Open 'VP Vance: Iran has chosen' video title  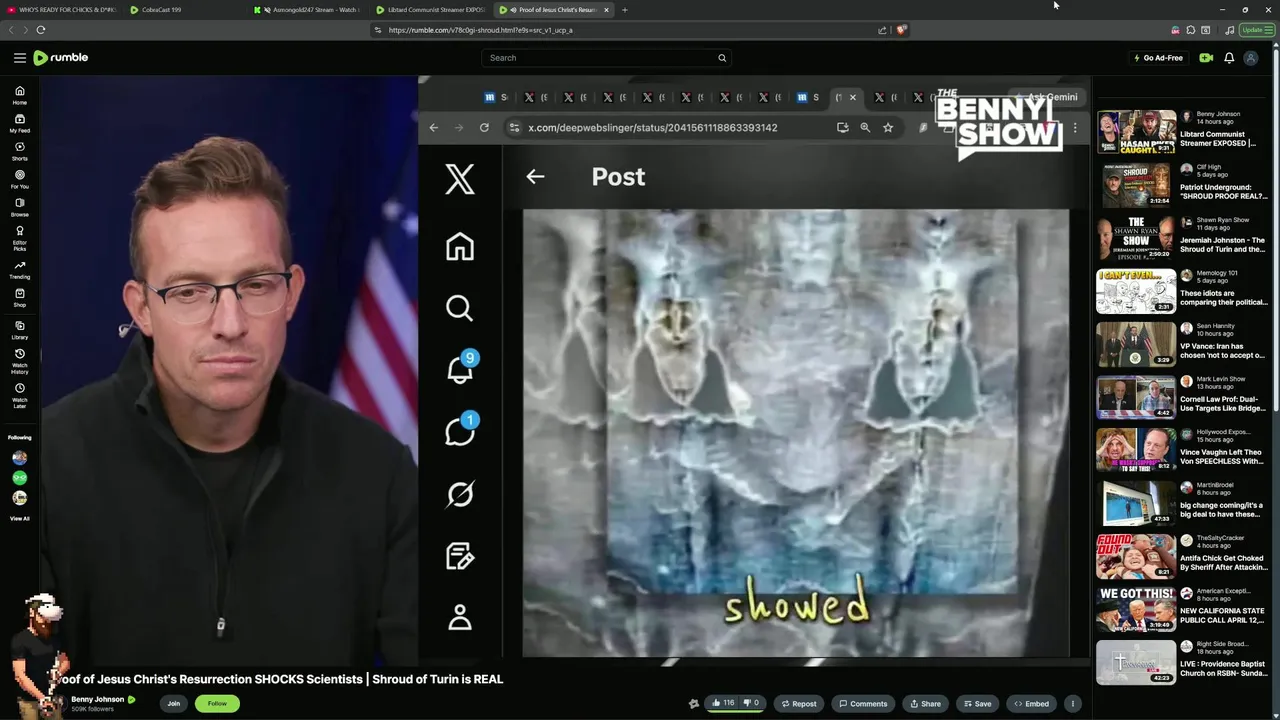[x=1222, y=350]
